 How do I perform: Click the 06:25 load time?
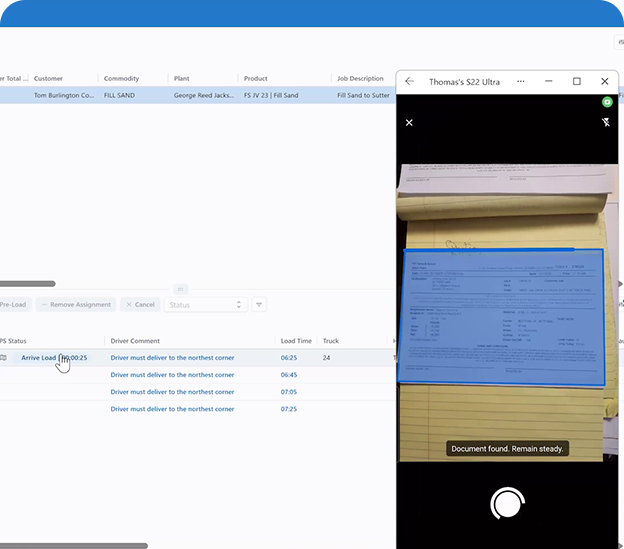pos(289,358)
